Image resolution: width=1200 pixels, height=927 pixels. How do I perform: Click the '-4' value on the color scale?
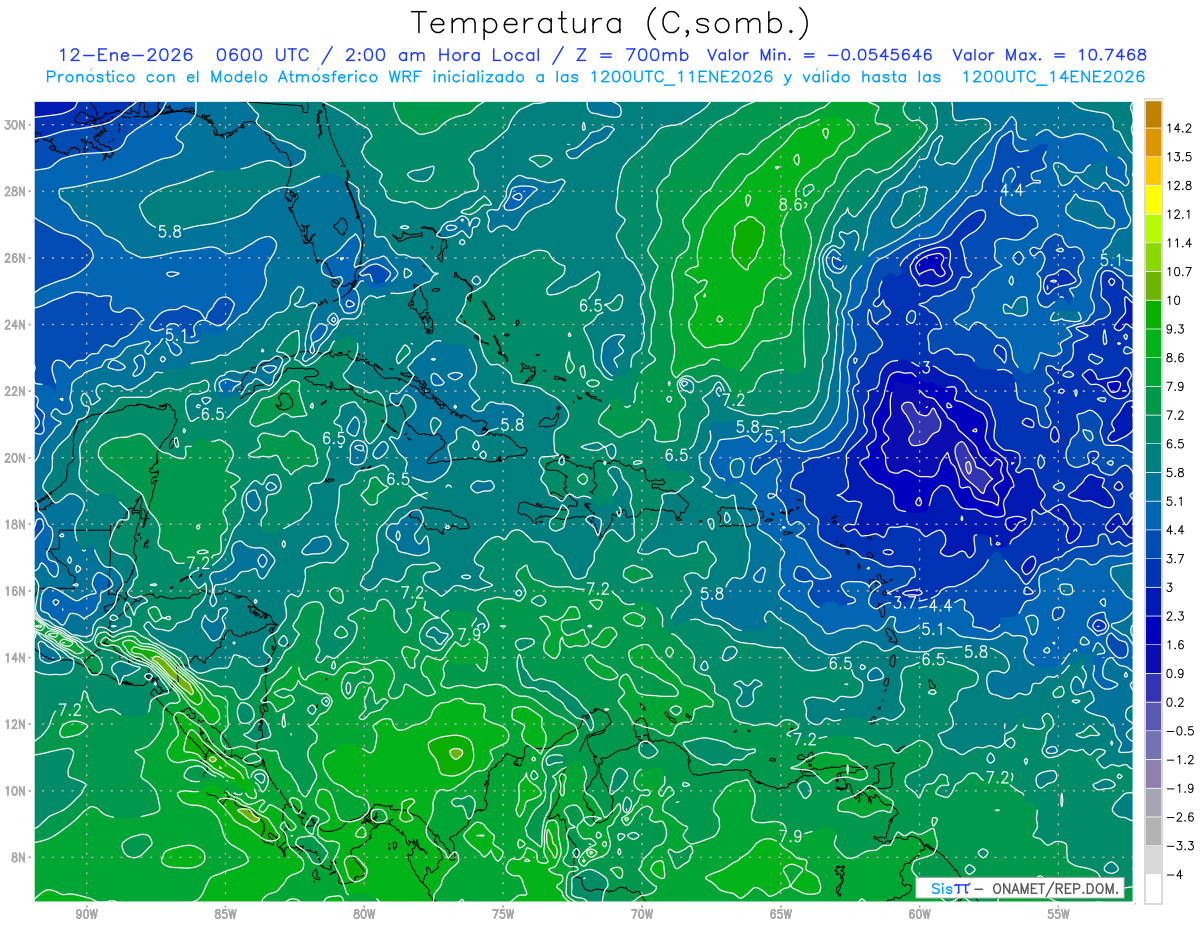(1175, 874)
